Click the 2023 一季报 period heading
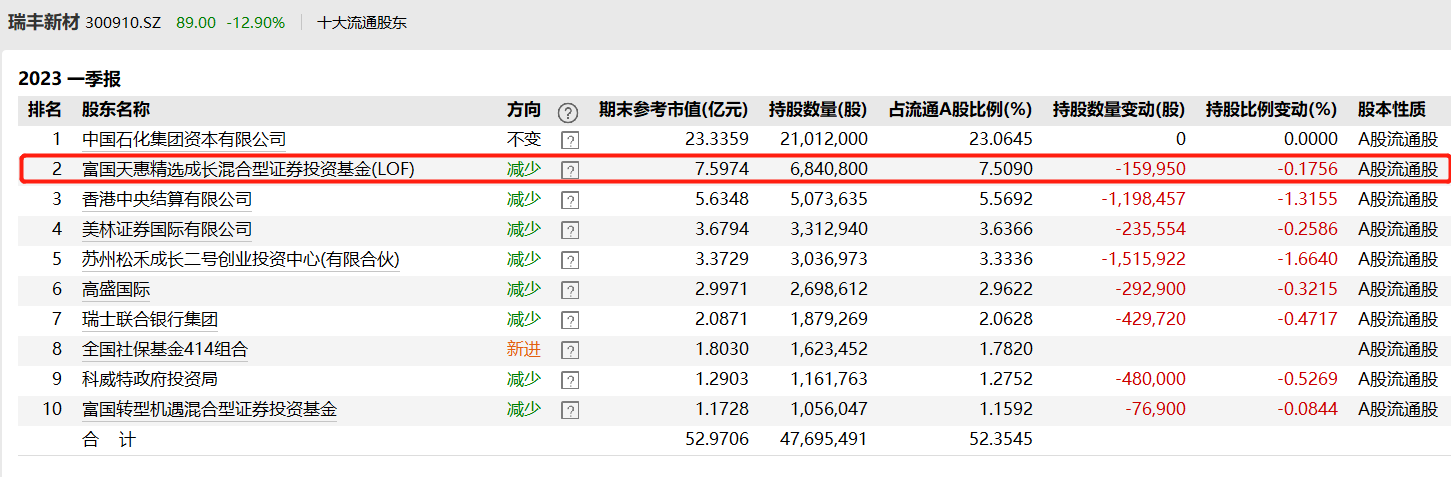The image size is (1451, 477). point(70,79)
